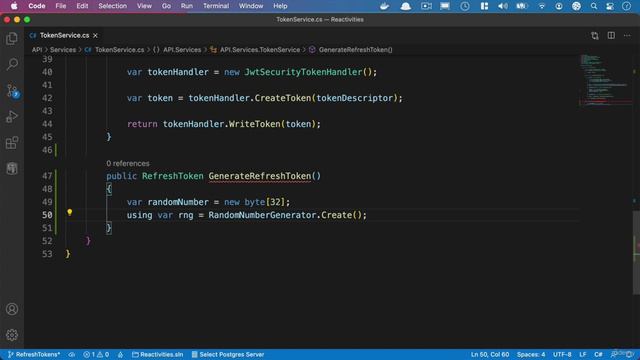Click the Docker whale menu bar icon
Image resolution: width=640 pixels, height=360 pixels.
384,6
